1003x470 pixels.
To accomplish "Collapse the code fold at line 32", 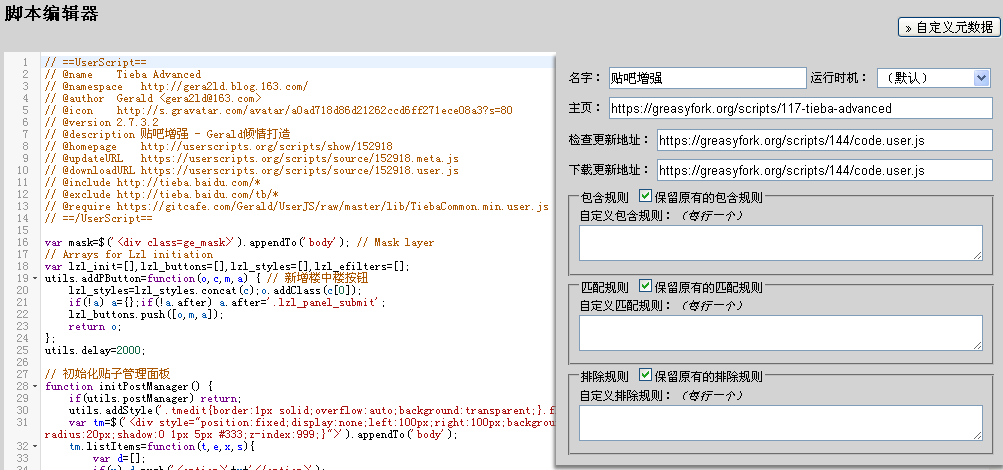I will pos(35,446).
